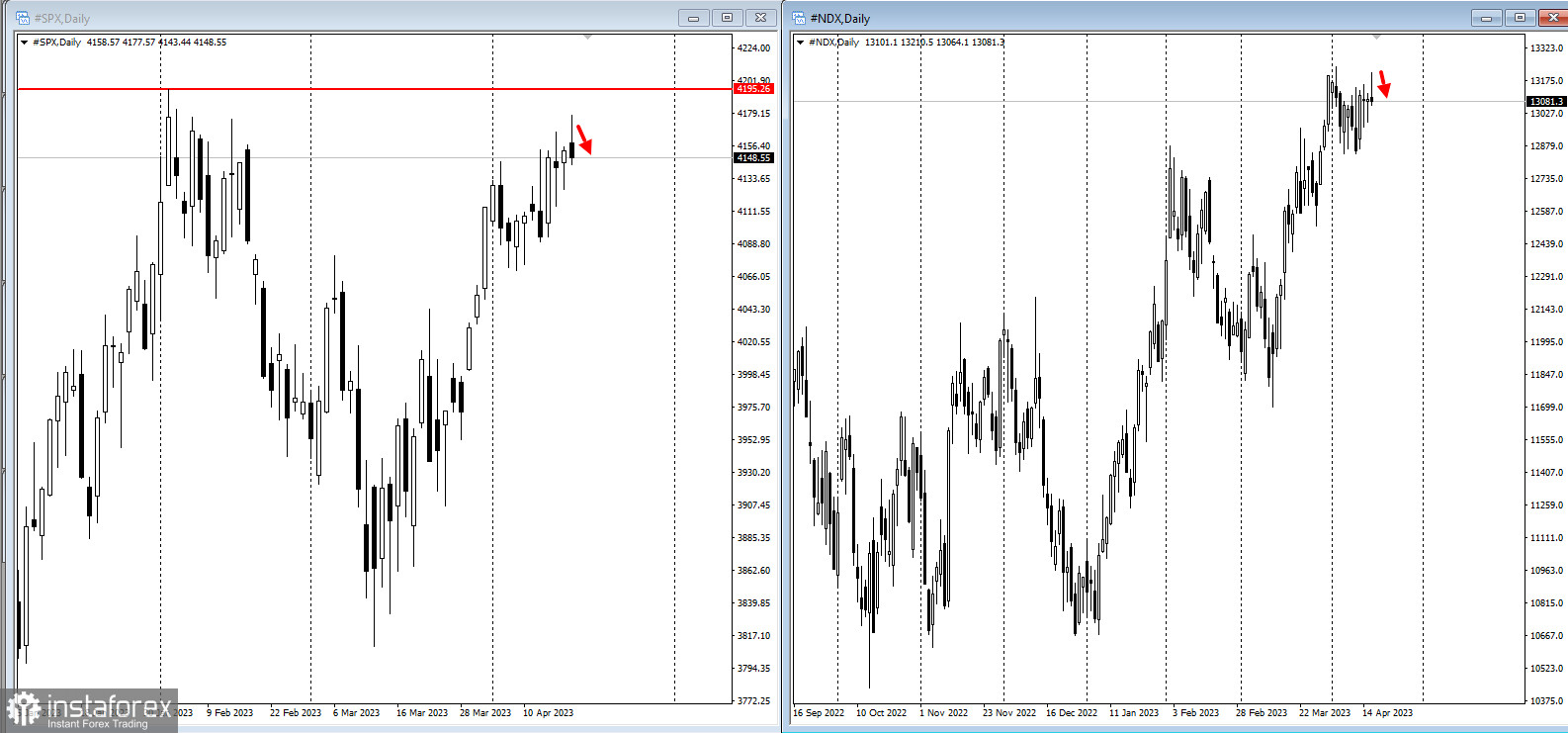Image resolution: width=1568 pixels, height=733 pixels.
Task: Restore the #SPX,Daily chart window
Action: tap(727, 18)
